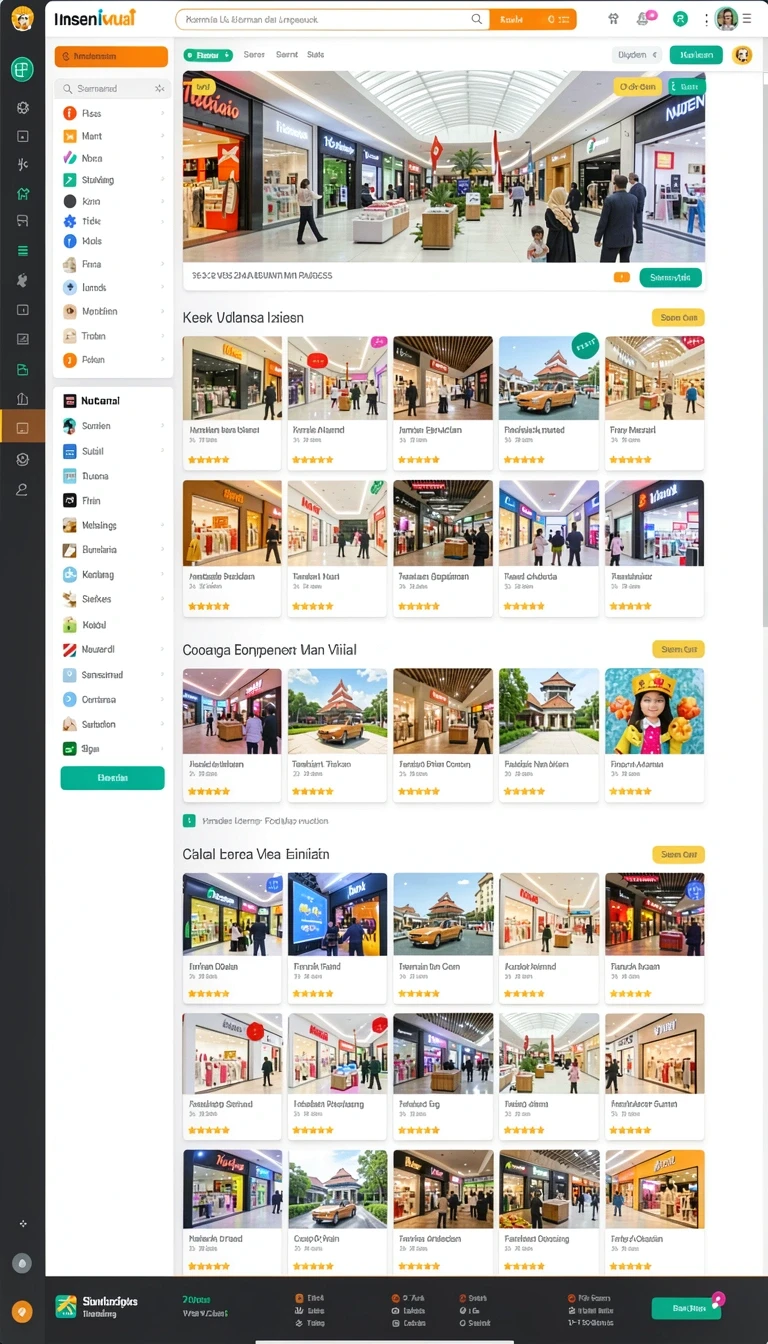Image resolution: width=768 pixels, height=1344 pixels.
Task: Click the green circular R icon in header
Action: click(680, 19)
